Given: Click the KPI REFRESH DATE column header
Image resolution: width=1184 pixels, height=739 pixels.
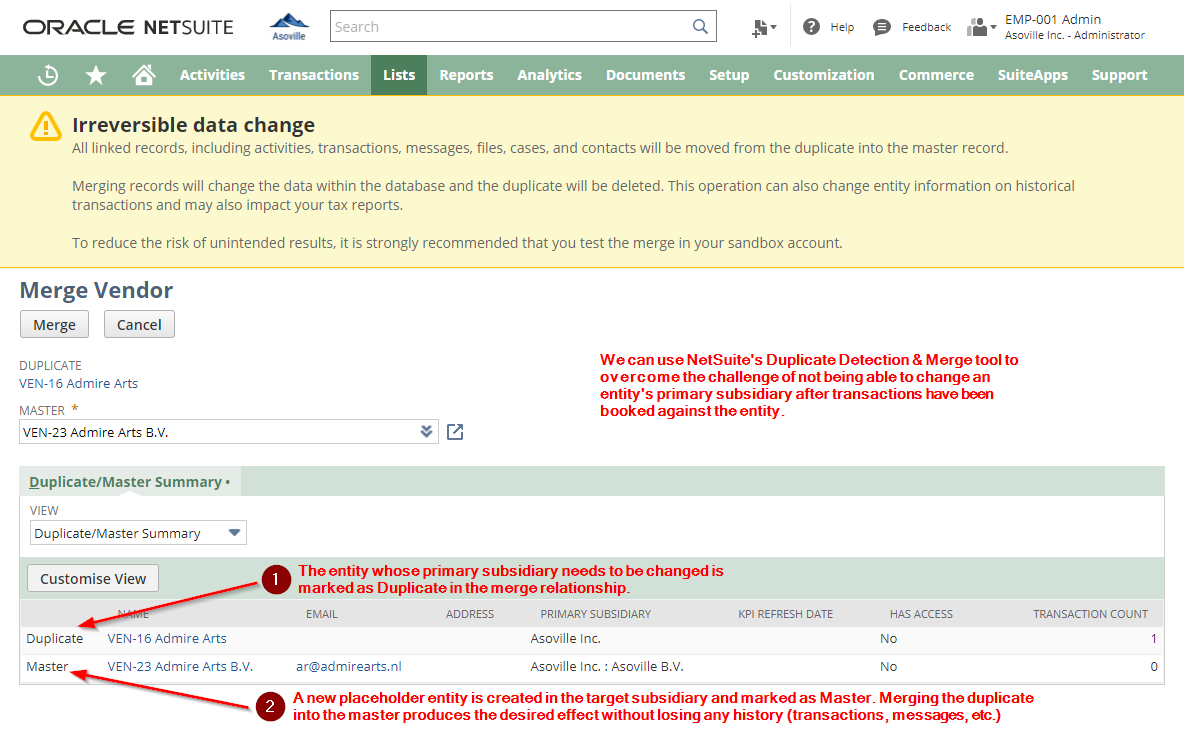Looking at the screenshot, I should click(785, 614).
